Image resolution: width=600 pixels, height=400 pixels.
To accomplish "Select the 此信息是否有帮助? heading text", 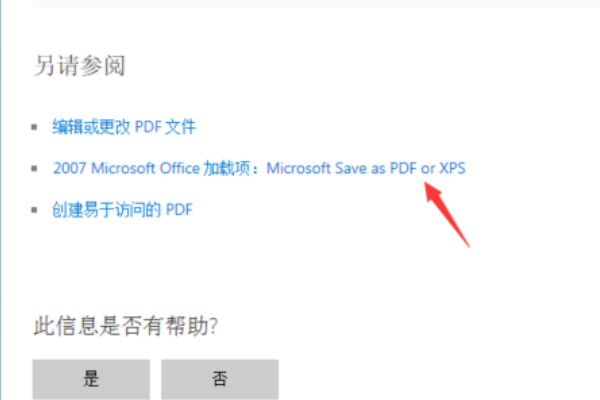I will 126,326.
